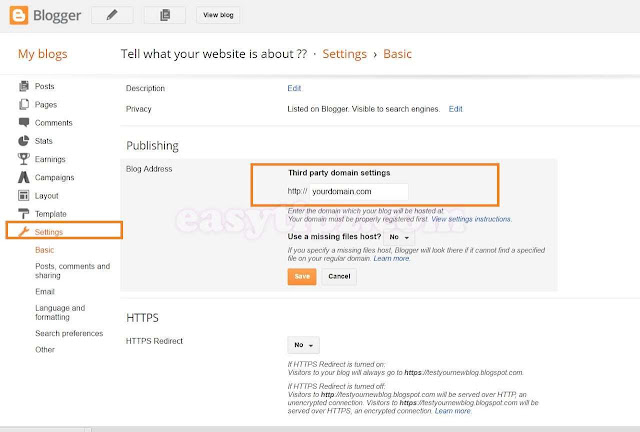Open the HTTPS Redirect No dropdown

(303, 345)
